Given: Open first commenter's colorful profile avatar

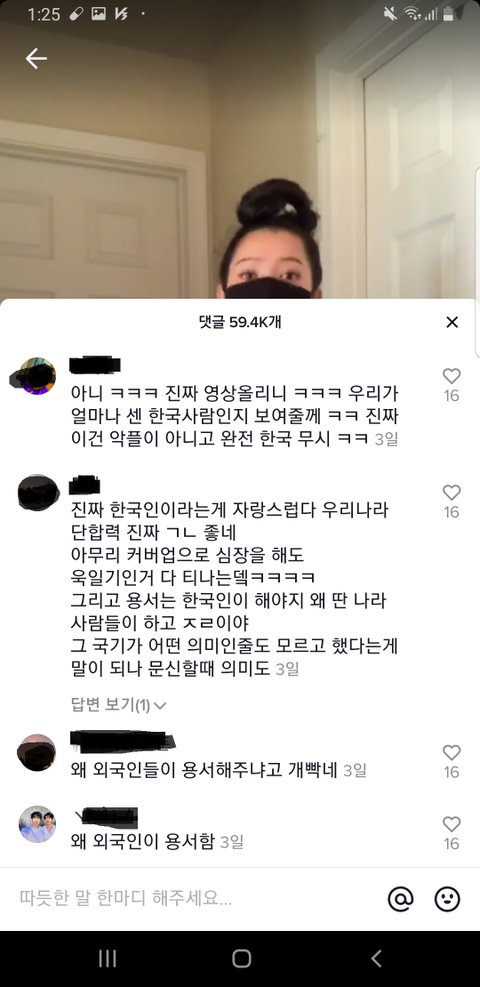Looking at the screenshot, I should point(37,376).
